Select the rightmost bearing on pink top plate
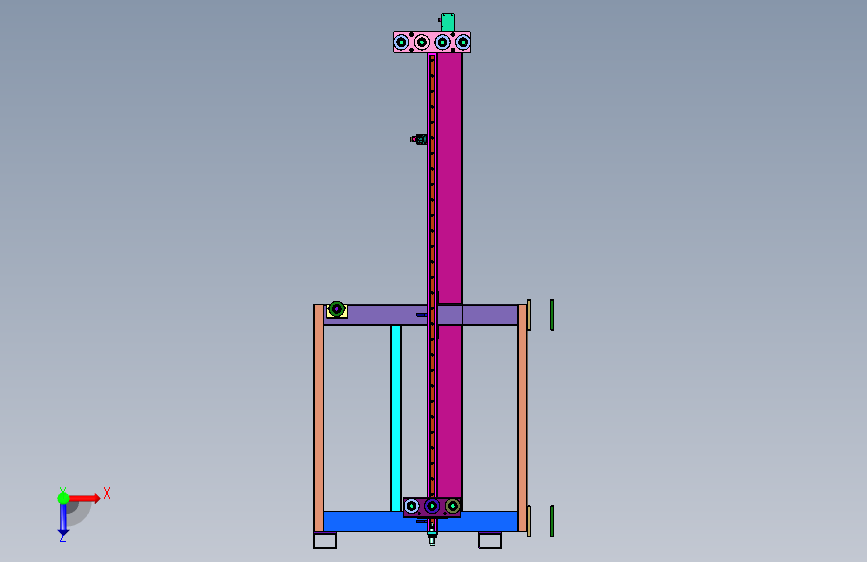The height and width of the screenshot is (562, 867). tap(463, 42)
